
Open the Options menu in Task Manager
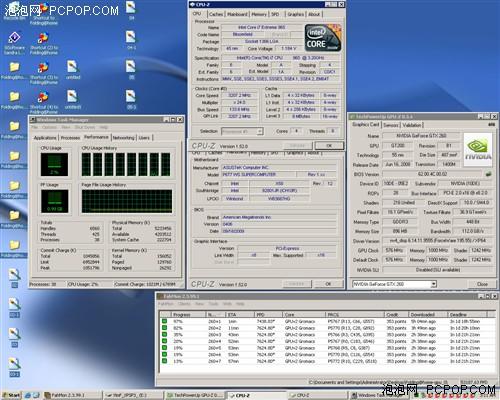[49, 127]
